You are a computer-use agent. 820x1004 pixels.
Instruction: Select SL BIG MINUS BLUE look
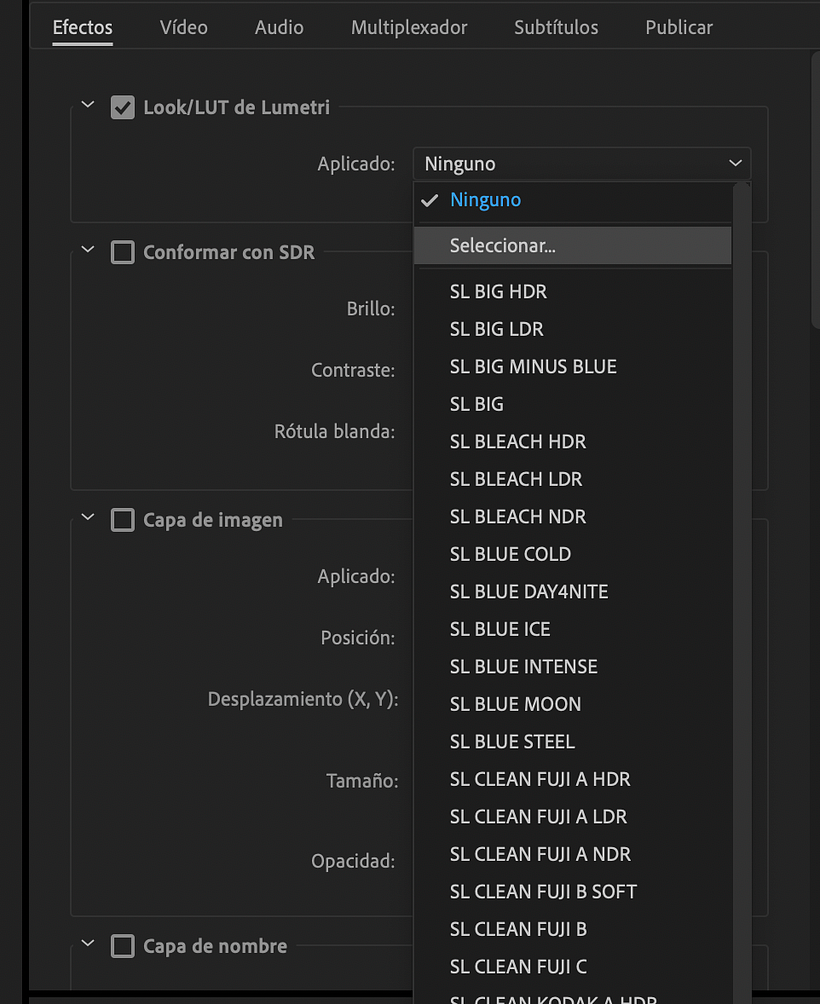(572, 366)
